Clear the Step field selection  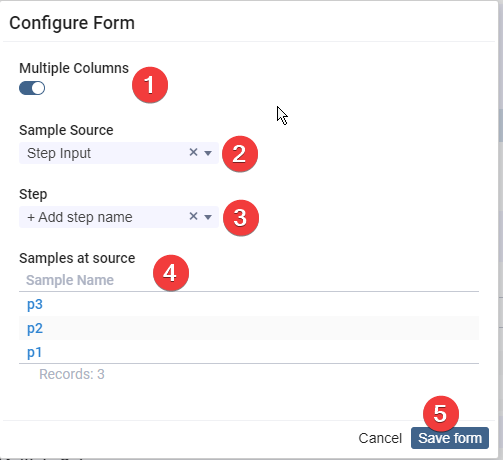point(193,216)
